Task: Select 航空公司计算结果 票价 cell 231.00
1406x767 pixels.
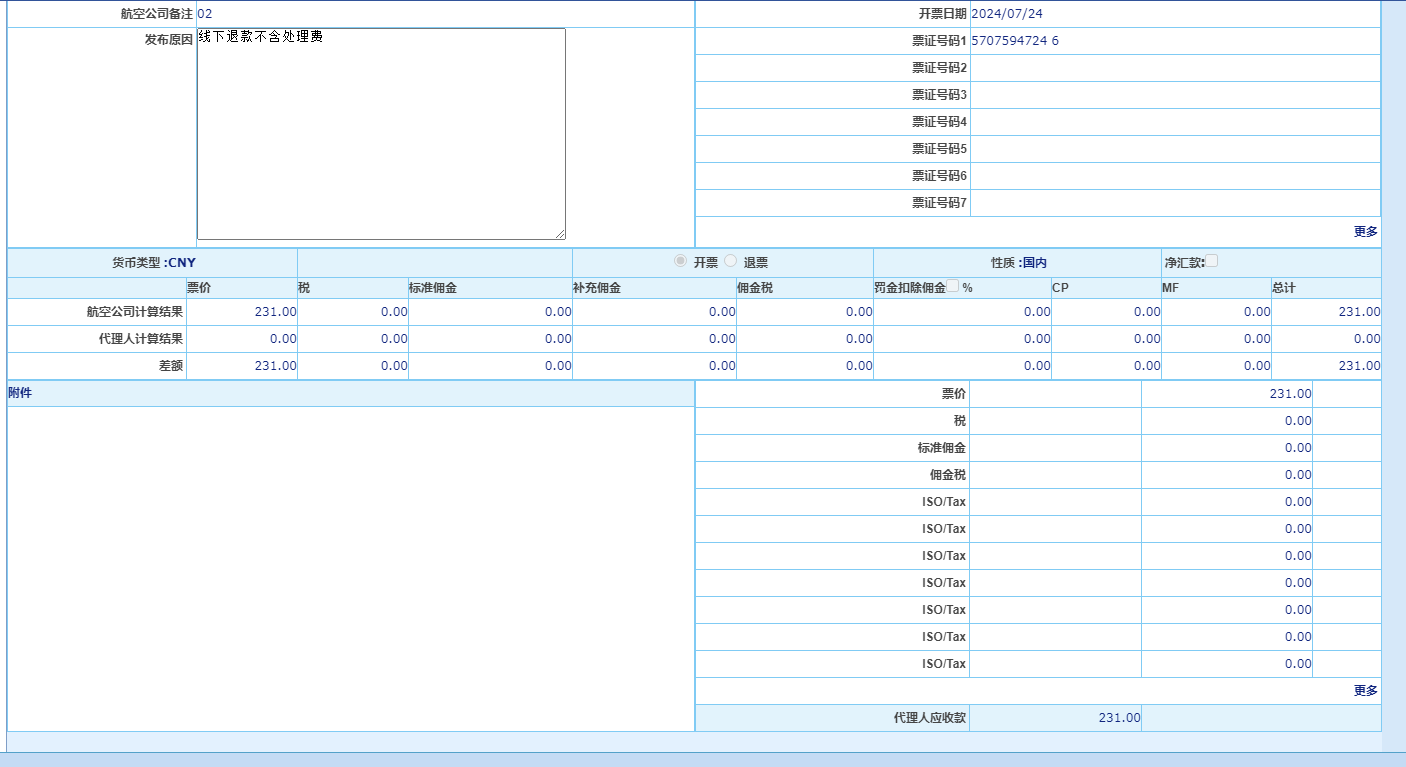Action: 275,312
